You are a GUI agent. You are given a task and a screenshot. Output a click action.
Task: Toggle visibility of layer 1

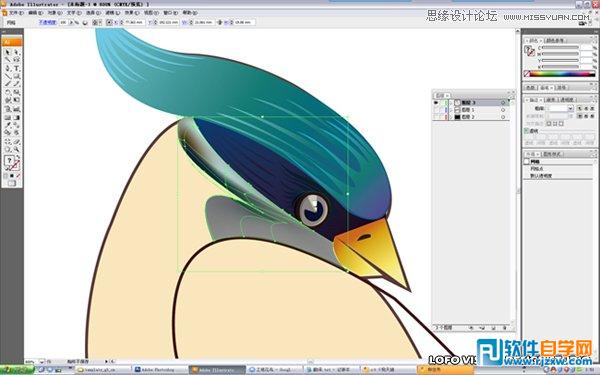coord(436,110)
